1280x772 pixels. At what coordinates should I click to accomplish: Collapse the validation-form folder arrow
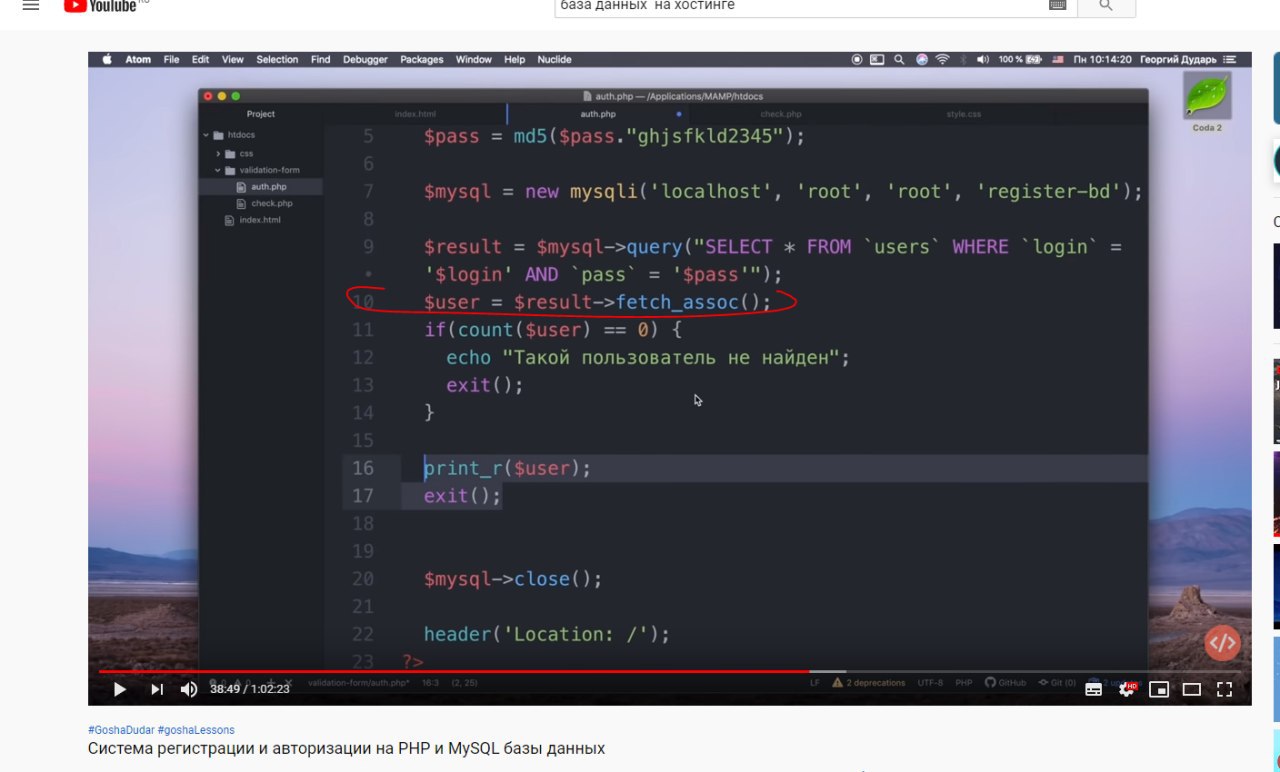click(218, 170)
